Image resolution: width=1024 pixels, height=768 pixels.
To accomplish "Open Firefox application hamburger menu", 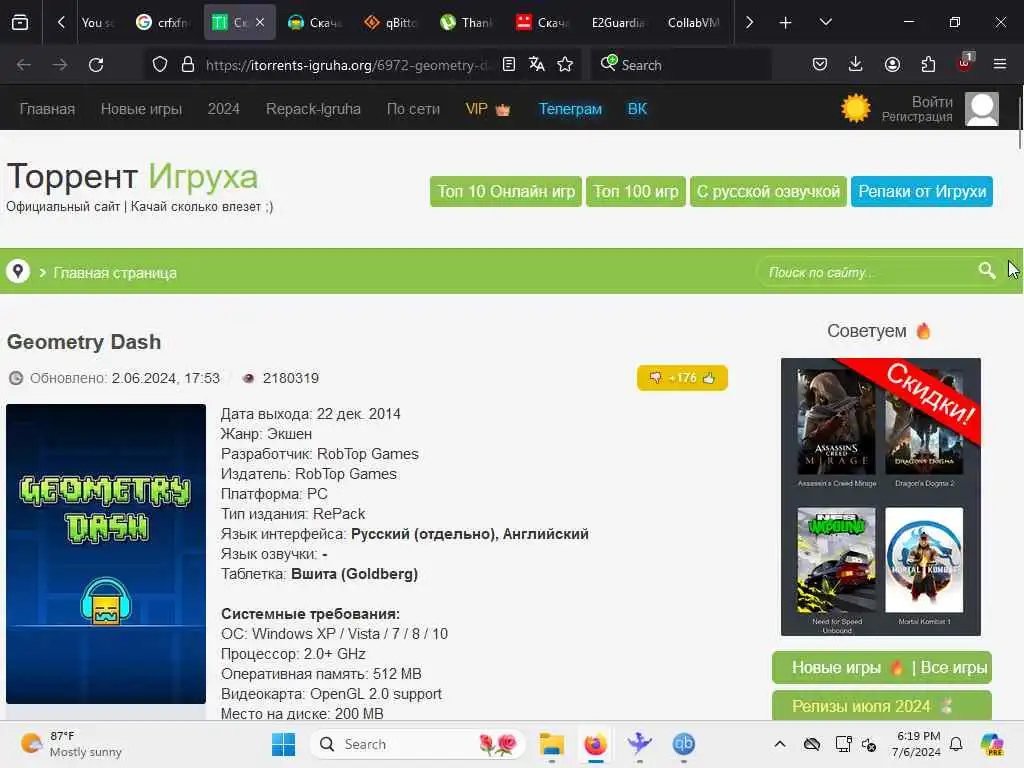I will [1000, 64].
